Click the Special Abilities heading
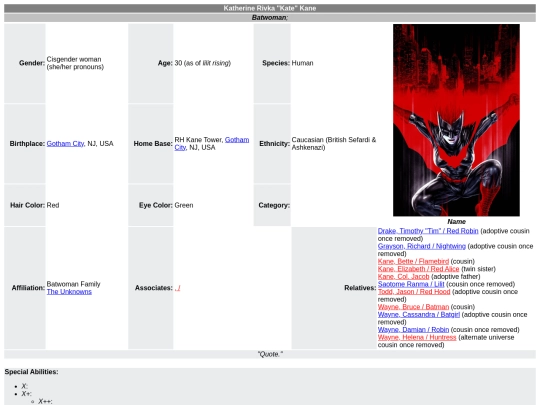 (31, 372)
